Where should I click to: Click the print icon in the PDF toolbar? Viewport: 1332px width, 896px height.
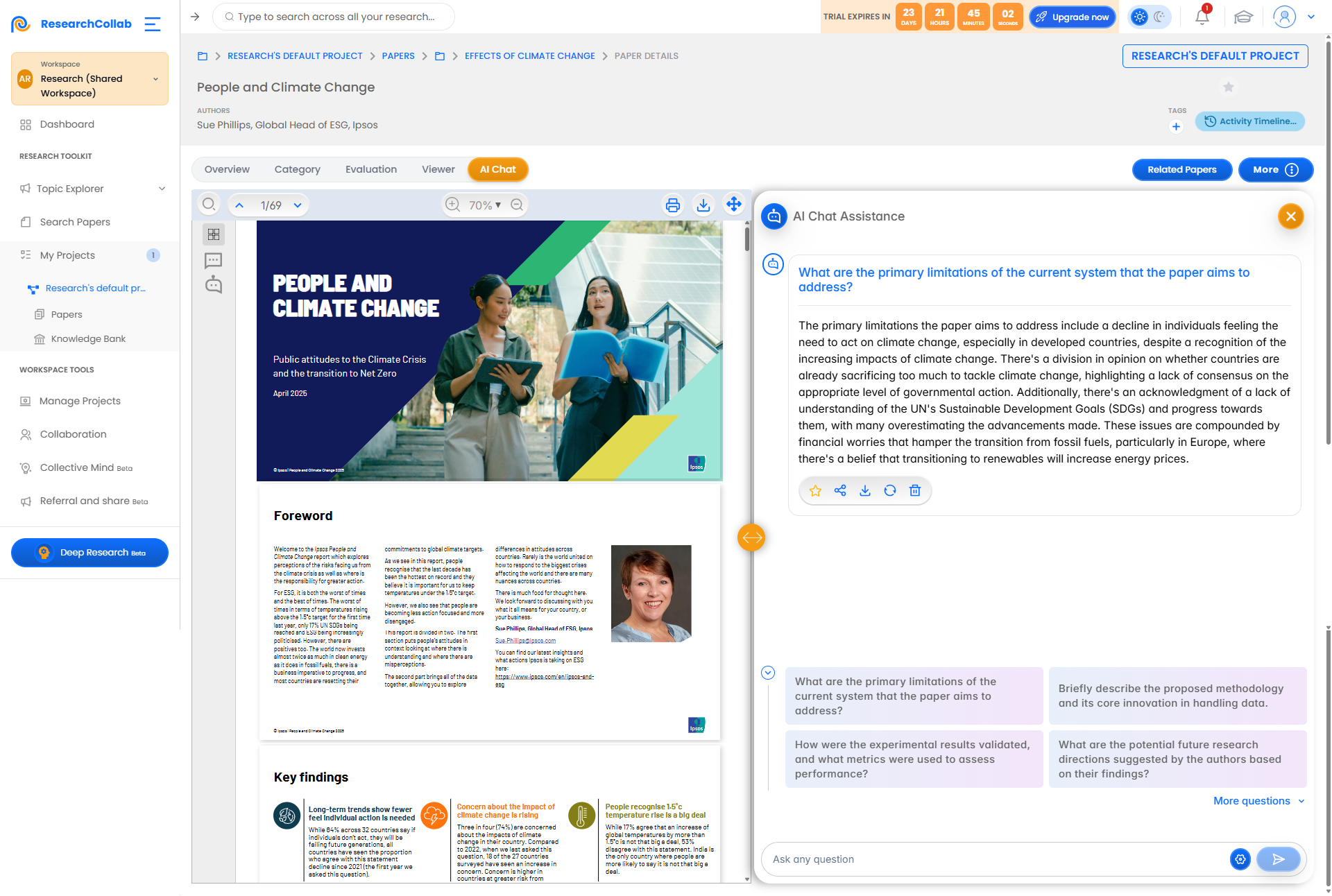(672, 205)
